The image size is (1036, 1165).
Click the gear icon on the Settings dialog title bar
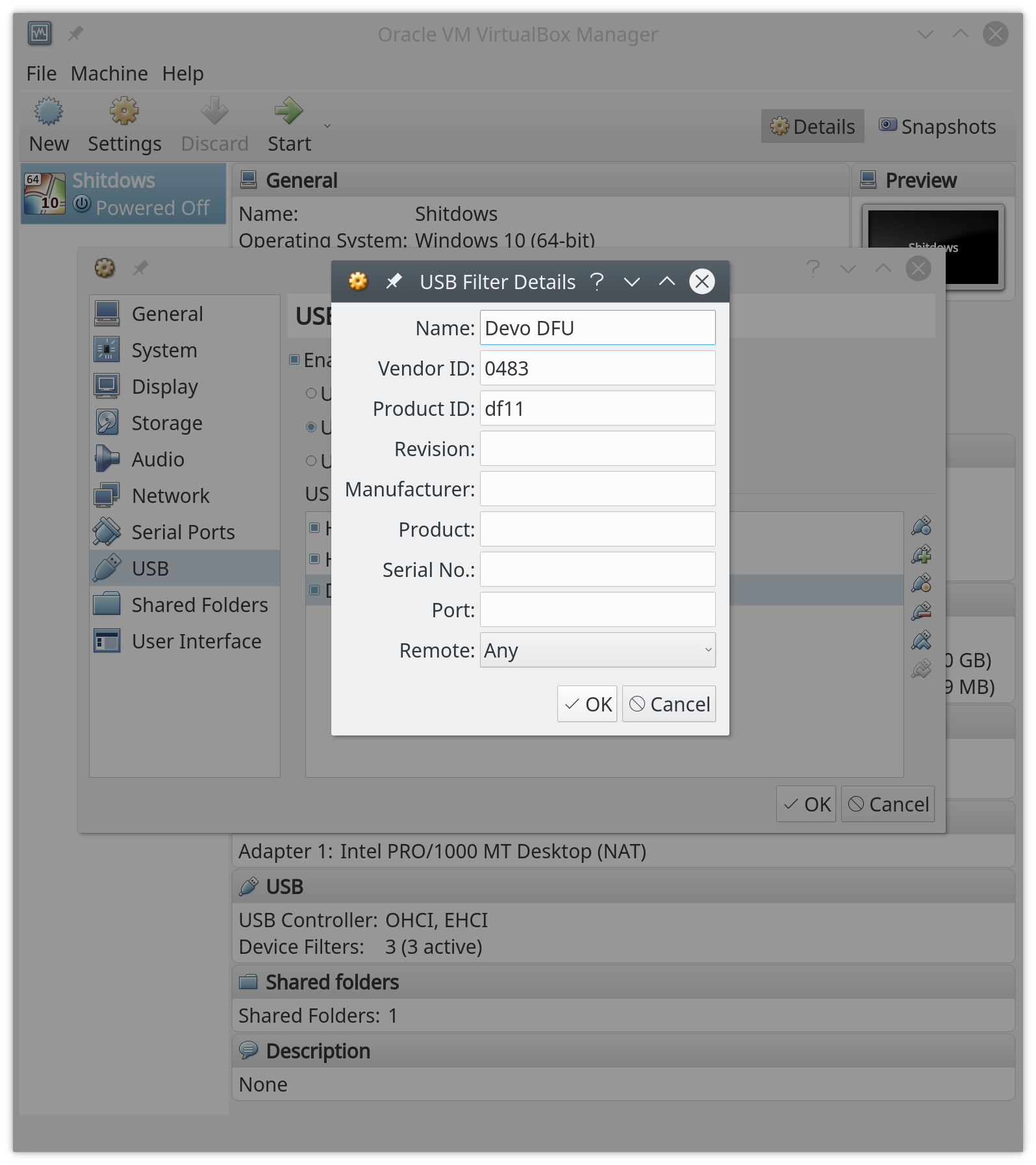point(105,268)
